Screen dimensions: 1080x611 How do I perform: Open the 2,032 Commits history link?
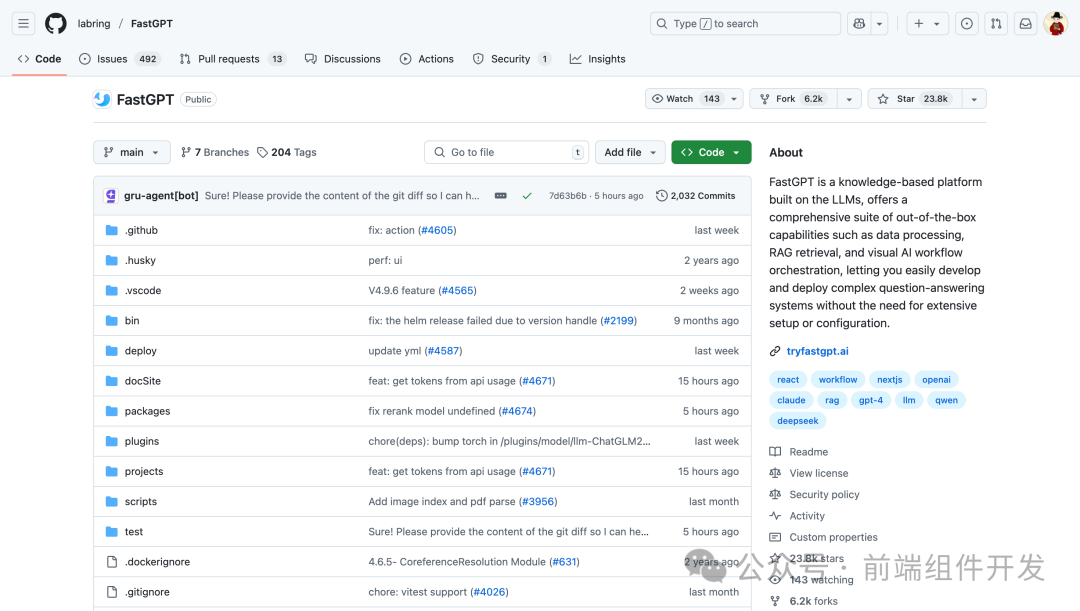(696, 196)
